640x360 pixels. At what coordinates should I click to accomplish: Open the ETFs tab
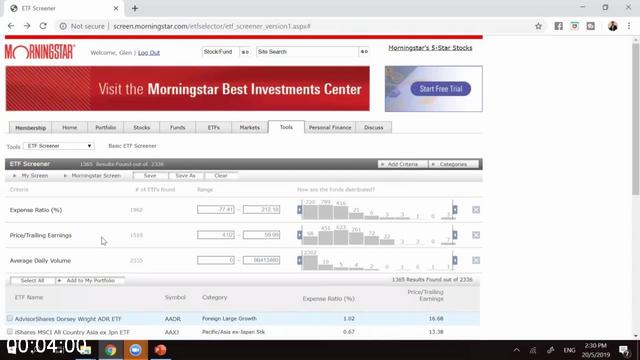pyautogui.click(x=213, y=128)
